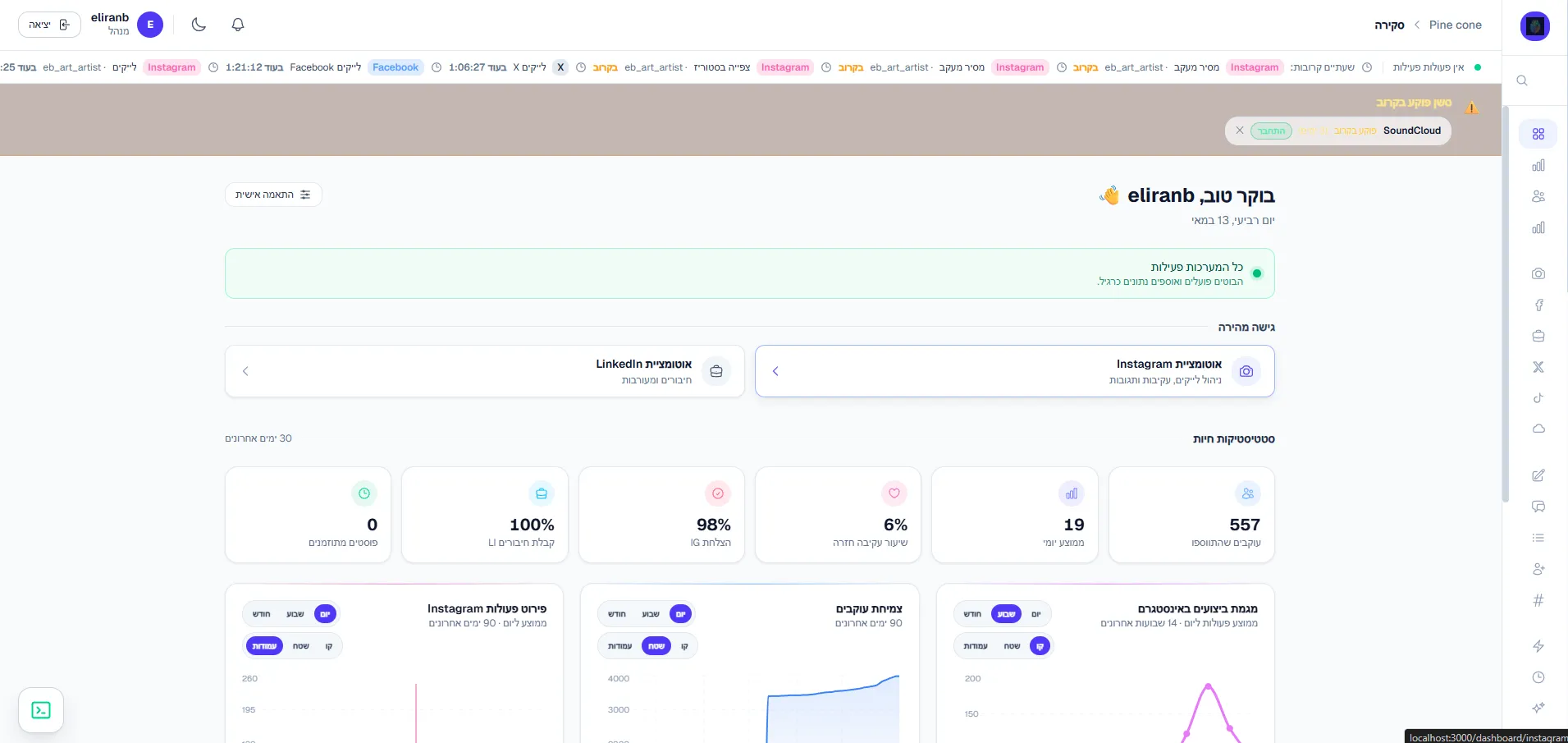The height and width of the screenshot is (743, 1568).
Task: Expand the chevron on the Instagram automation card
Action: click(775, 371)
